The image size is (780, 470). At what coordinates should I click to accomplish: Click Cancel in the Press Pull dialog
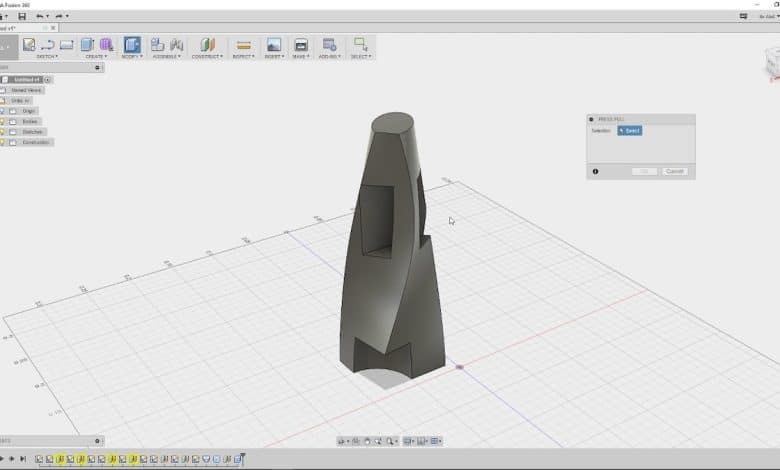[675, 172]
